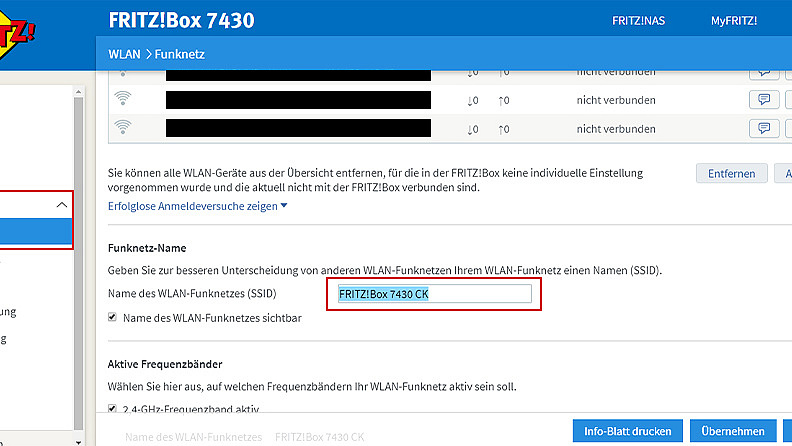Collapse the sidebar menu section with the chevron
This screenshot has width=792, height=446.
coord(62,204)
